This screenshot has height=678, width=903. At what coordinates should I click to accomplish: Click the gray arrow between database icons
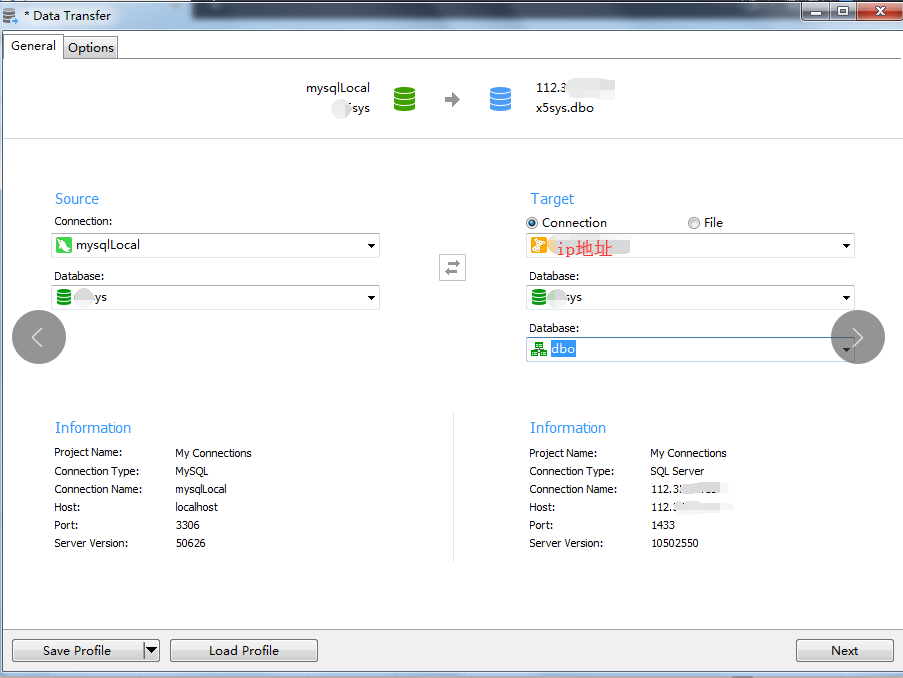[x=453, y=99]
